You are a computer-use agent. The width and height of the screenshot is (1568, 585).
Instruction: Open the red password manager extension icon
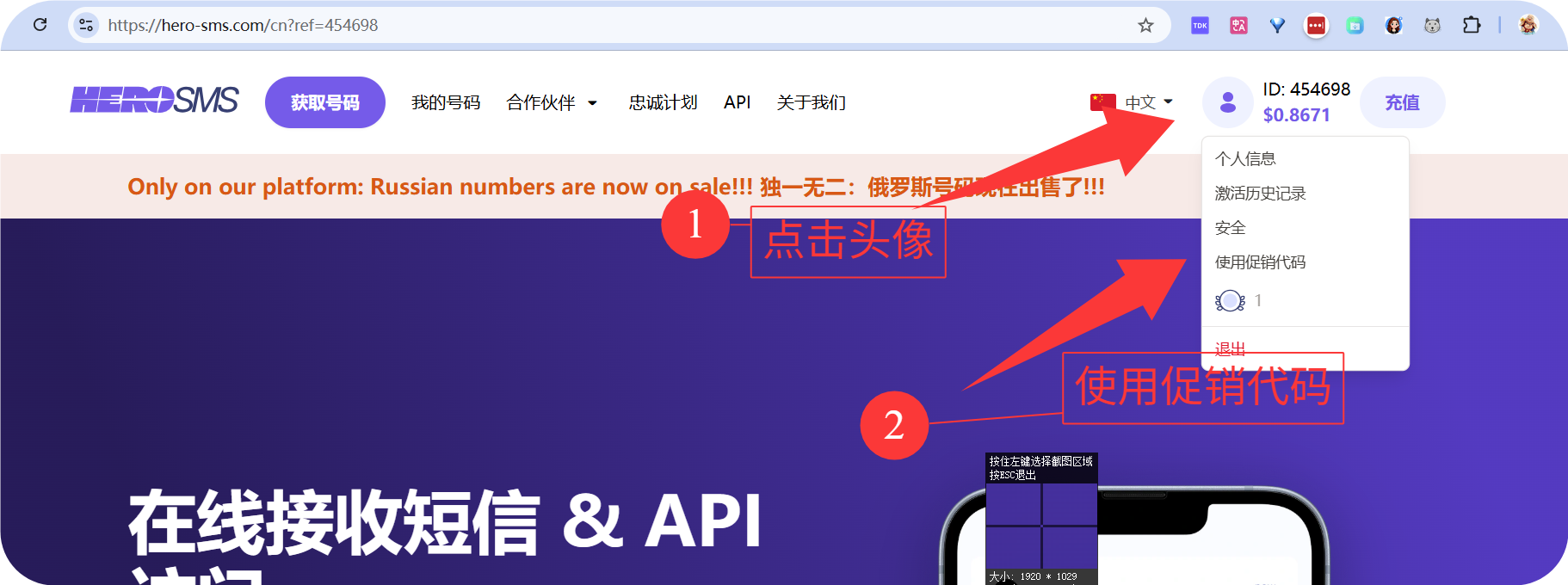[1316, 25]
